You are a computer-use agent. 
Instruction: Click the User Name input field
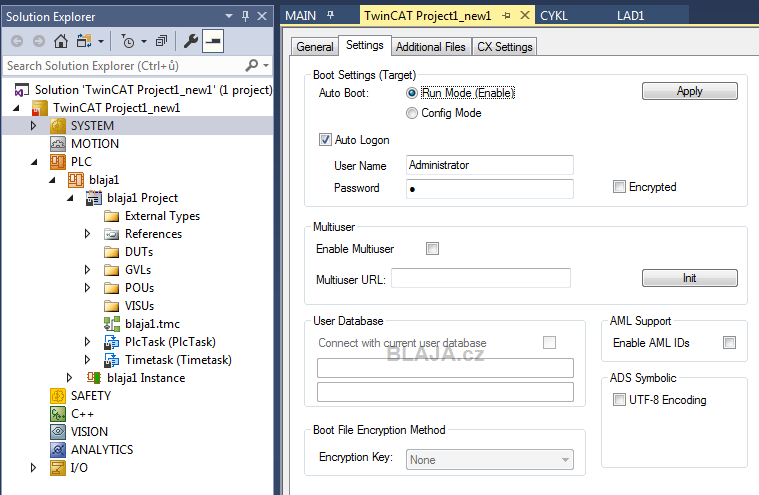coord(489,165)
